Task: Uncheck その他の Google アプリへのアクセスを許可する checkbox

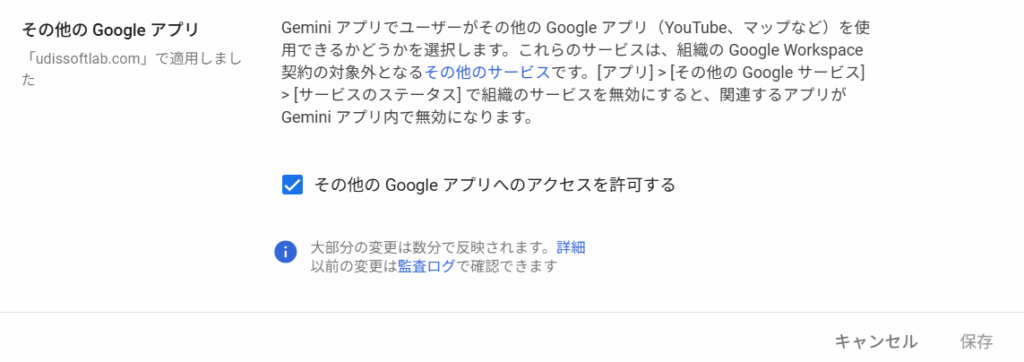Action: [x=292, y=185]
